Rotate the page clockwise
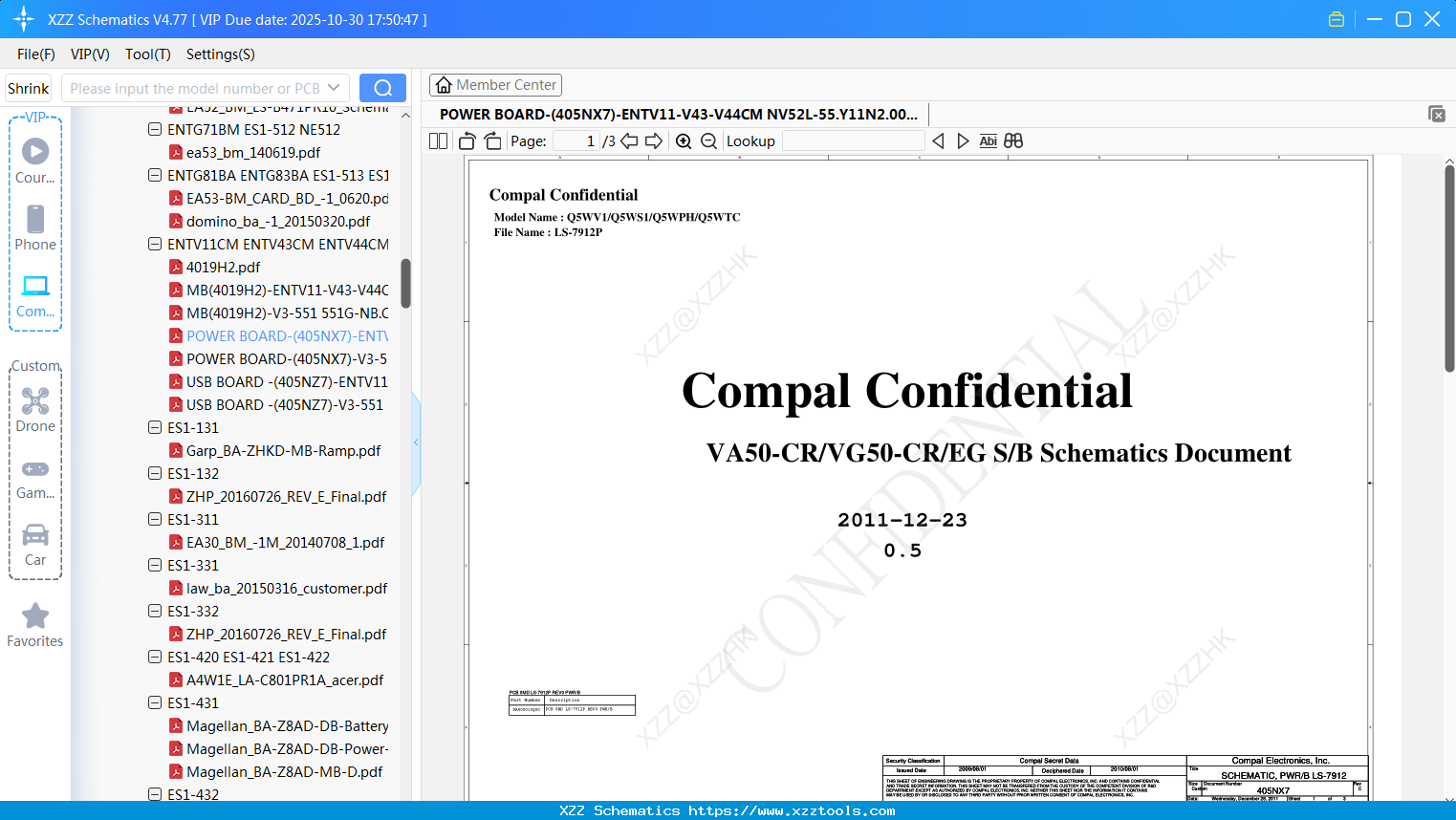Viewport: 1456px width, 820px height. 492,141
